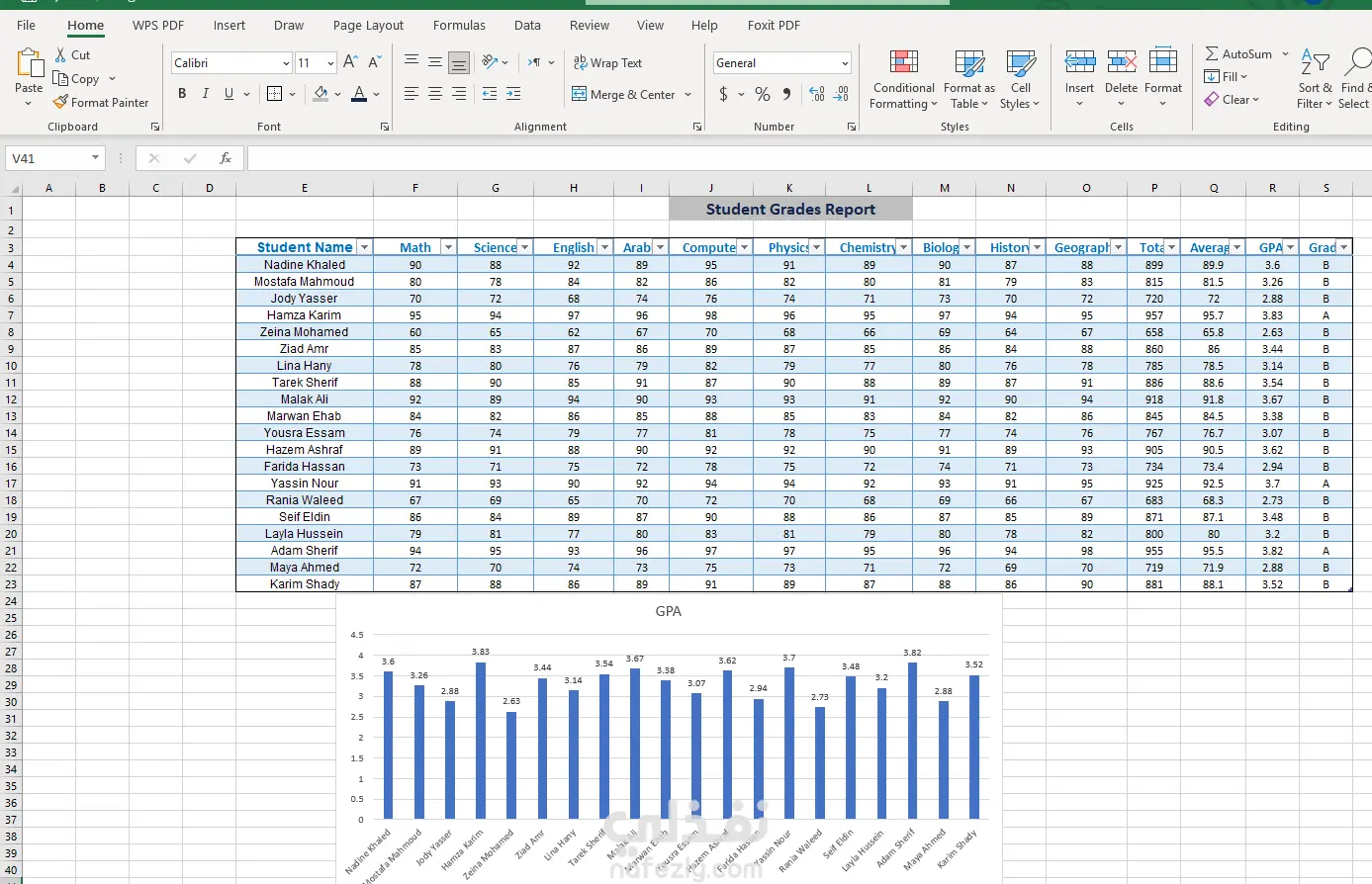Viewport: 1372px width, 884px height.
Task: Open the General number format dropdown
Action: [x=845, y=63]
